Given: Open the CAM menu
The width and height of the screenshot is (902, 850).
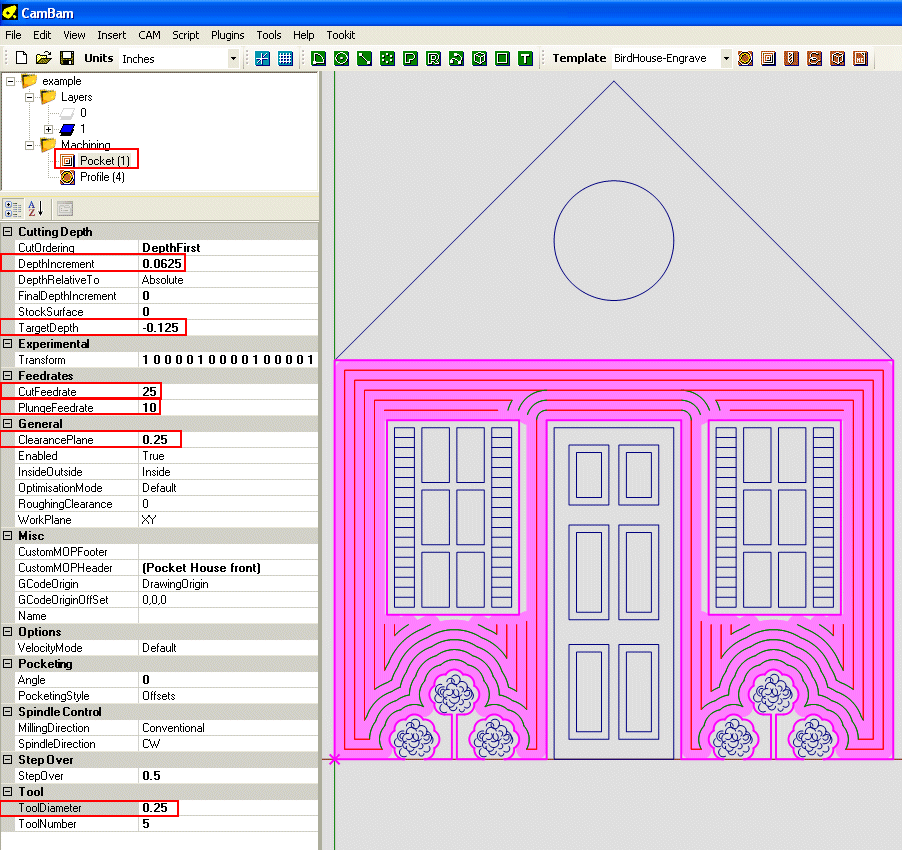Looking at the screenshot, I should click(x=149, y=35).
